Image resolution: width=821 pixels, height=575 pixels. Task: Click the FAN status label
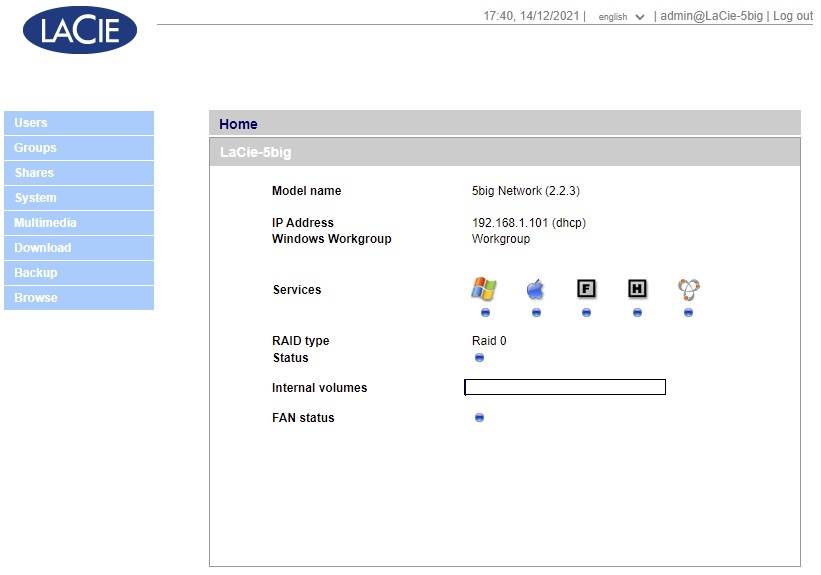pyautogui.click(x=303, y=418)
